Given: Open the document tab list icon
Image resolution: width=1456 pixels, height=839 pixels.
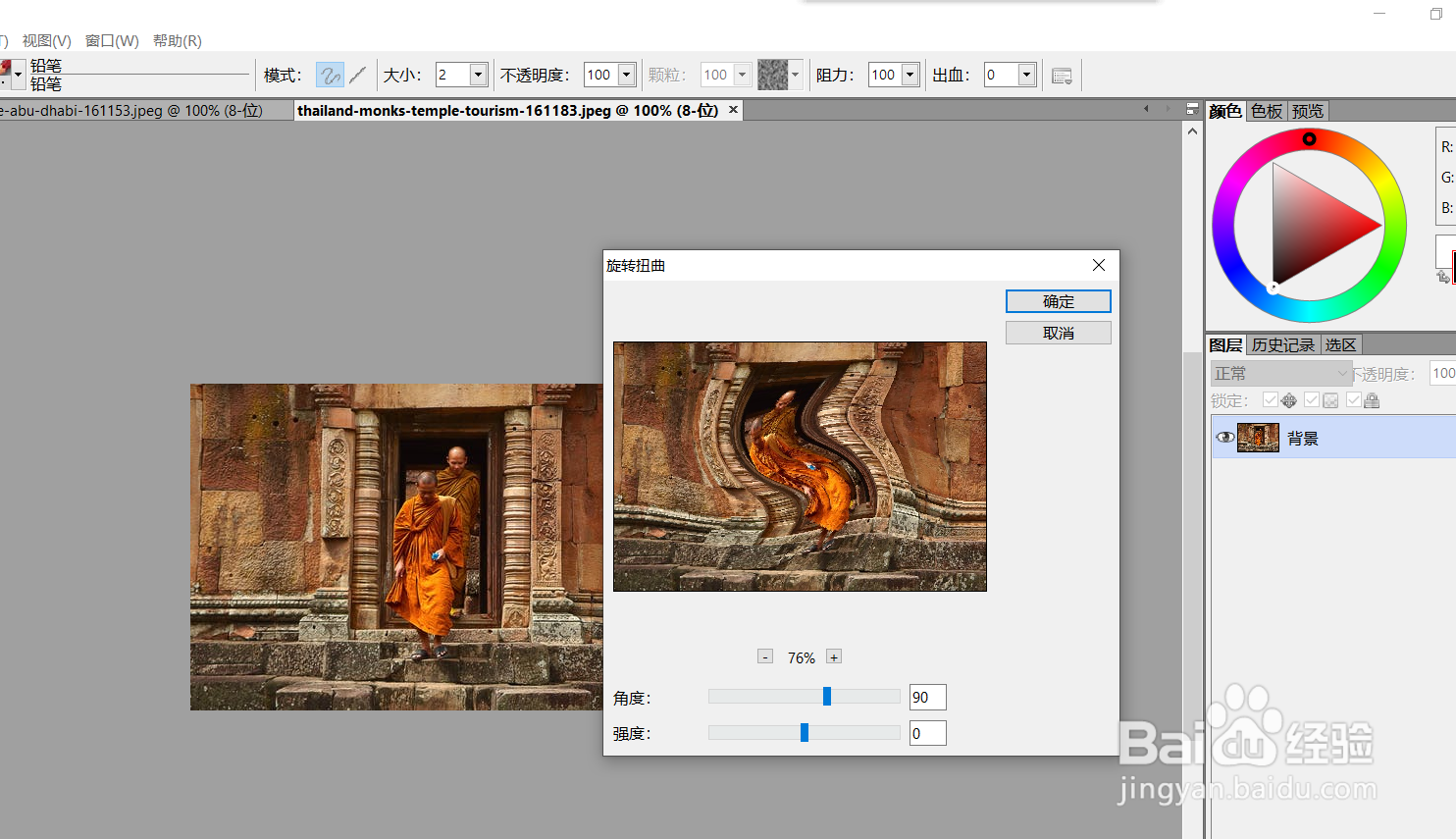Looking at the screenshot, I should (1192, 109).
